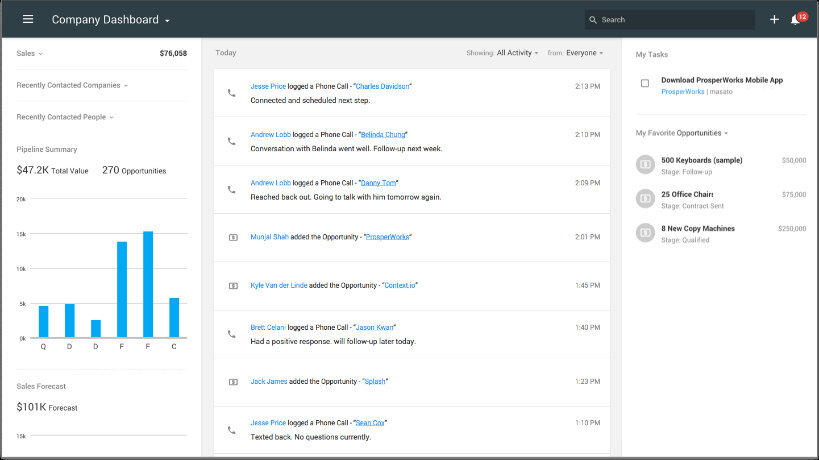The height and width of the screenshot is (460, 819).
Task: Open the Everyone filter dropdown
Action: [584, 52]
